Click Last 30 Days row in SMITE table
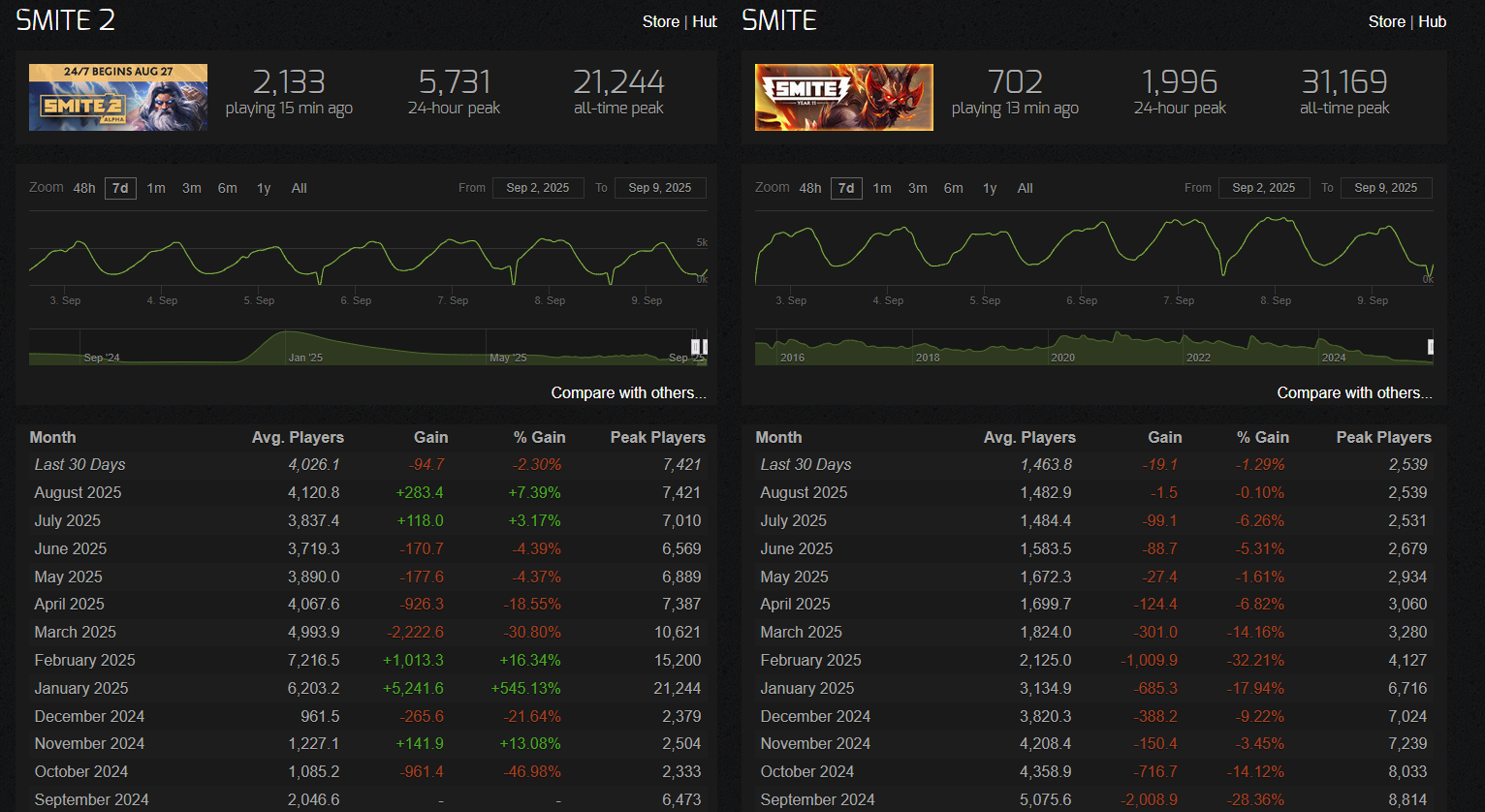 (x=1094, y=465)
